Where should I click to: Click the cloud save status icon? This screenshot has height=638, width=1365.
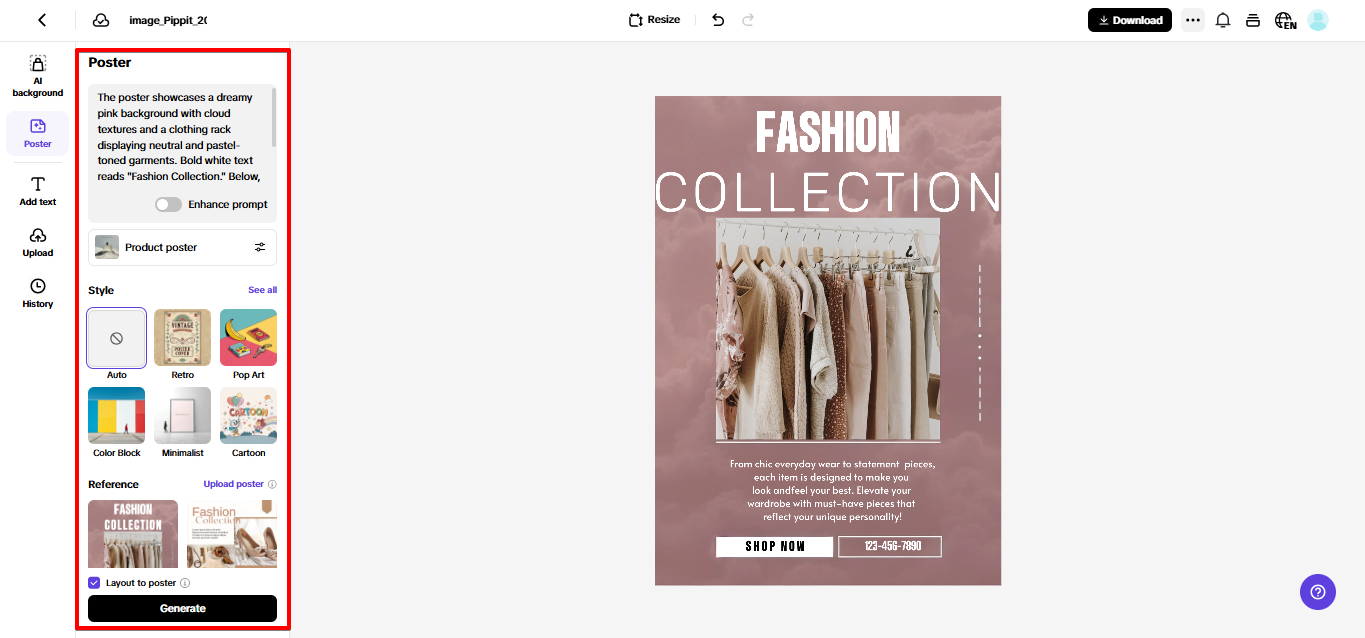100,20
